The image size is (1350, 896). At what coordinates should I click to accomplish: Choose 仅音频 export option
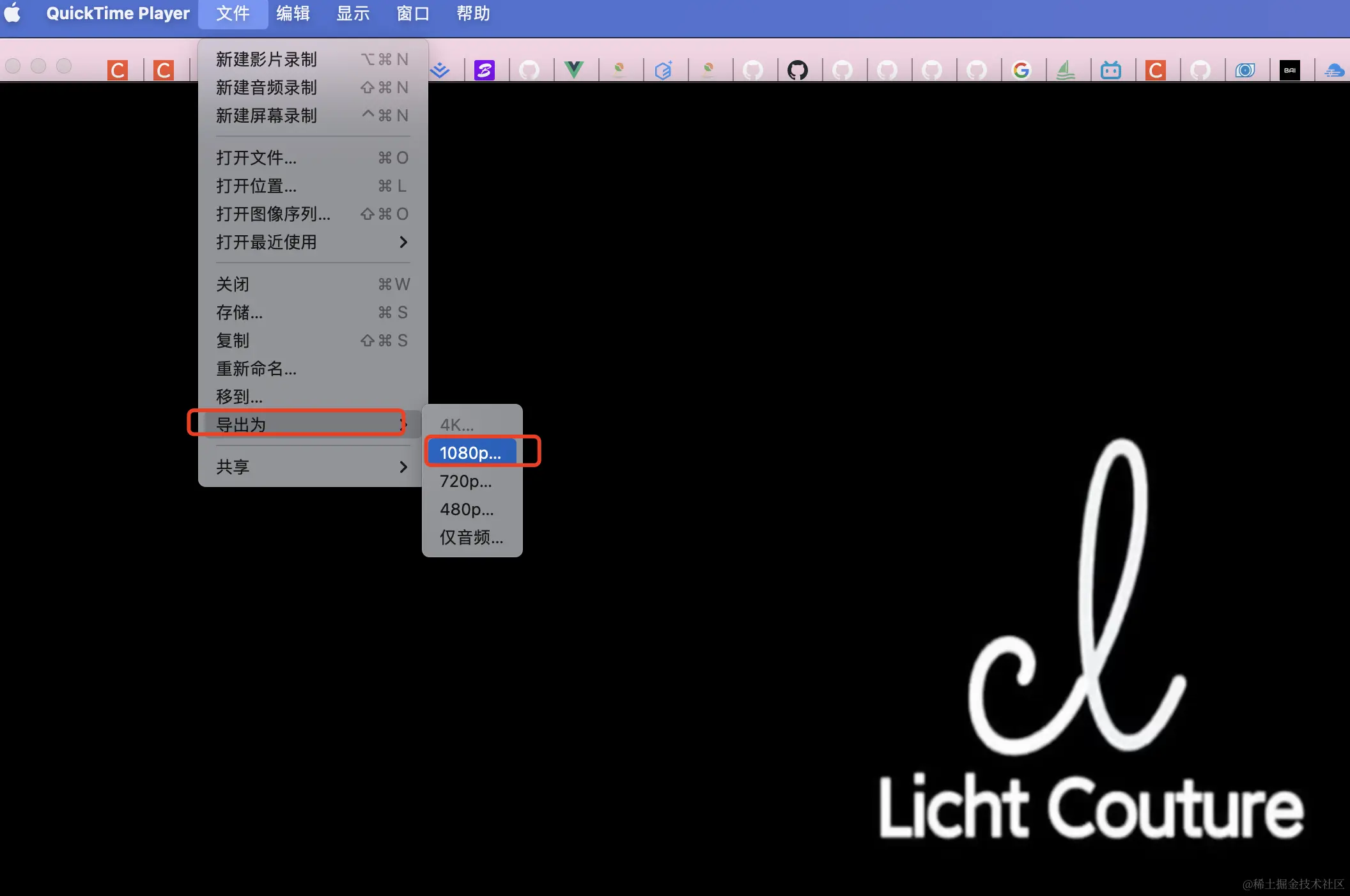click(x=471, y=537)
